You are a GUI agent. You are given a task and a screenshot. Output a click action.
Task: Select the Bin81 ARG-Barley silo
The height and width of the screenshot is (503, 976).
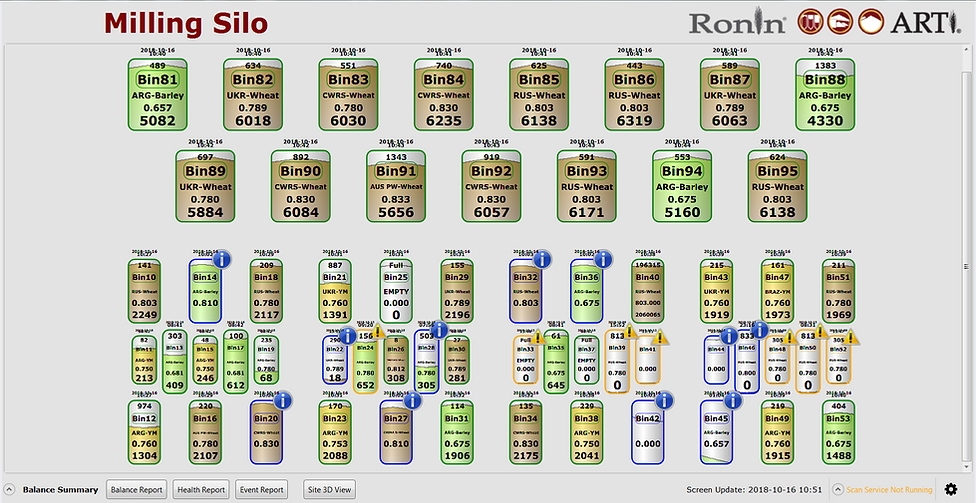pyautogui.click(x=157, y=94)
